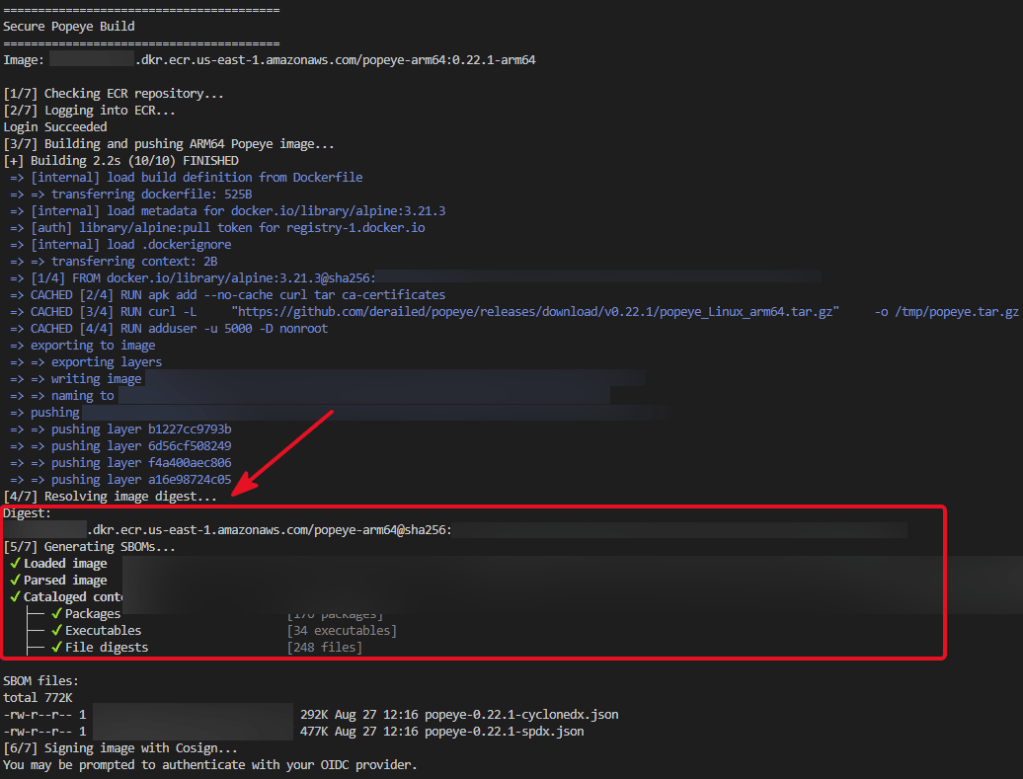The height and width of the screenshot is (779, 1023).
Task: Click the 'naming to' line
Action: pyautogui.click(x=61, y=396)
